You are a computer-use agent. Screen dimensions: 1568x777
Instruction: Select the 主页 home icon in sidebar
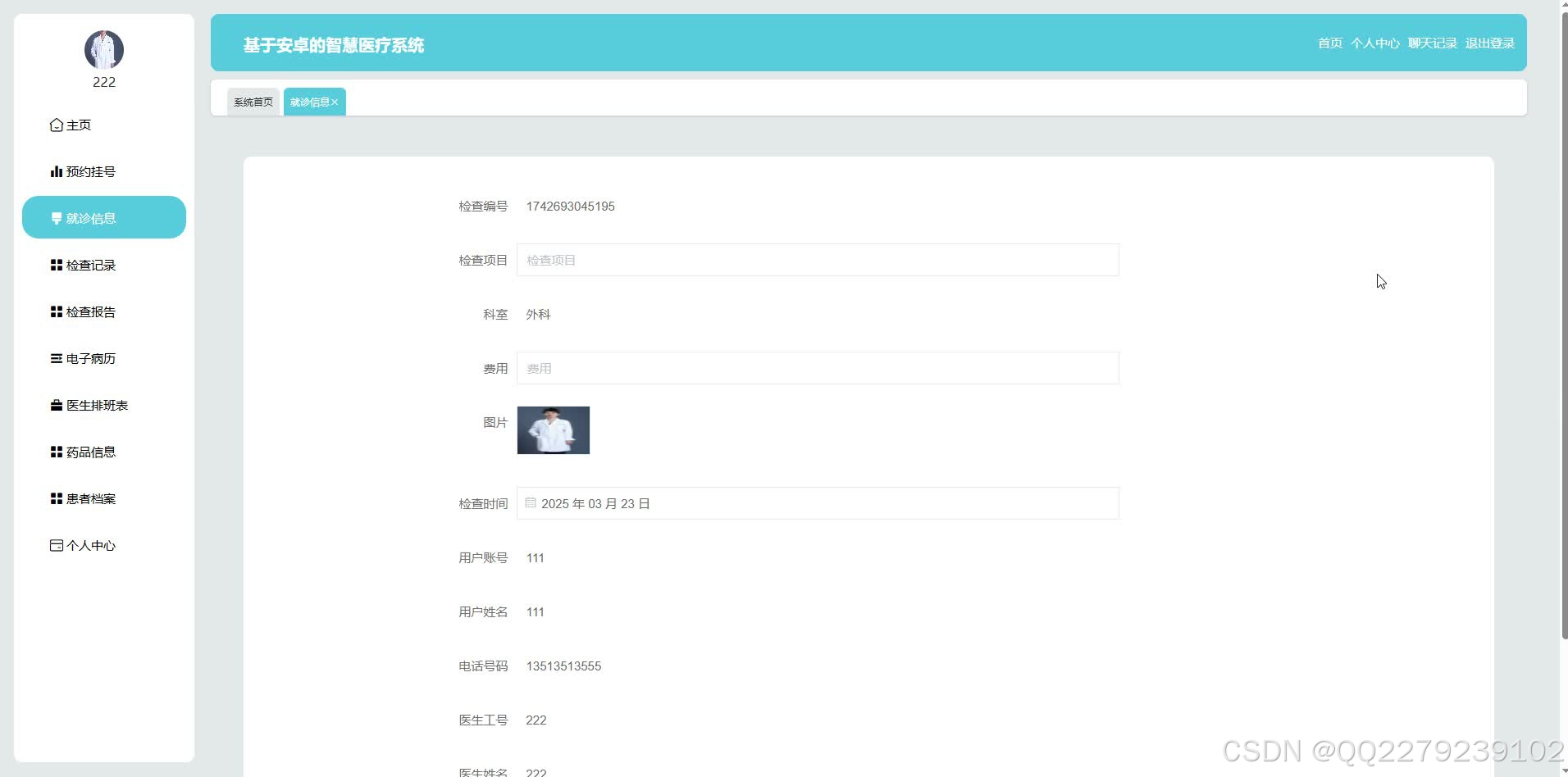[56, 125]
